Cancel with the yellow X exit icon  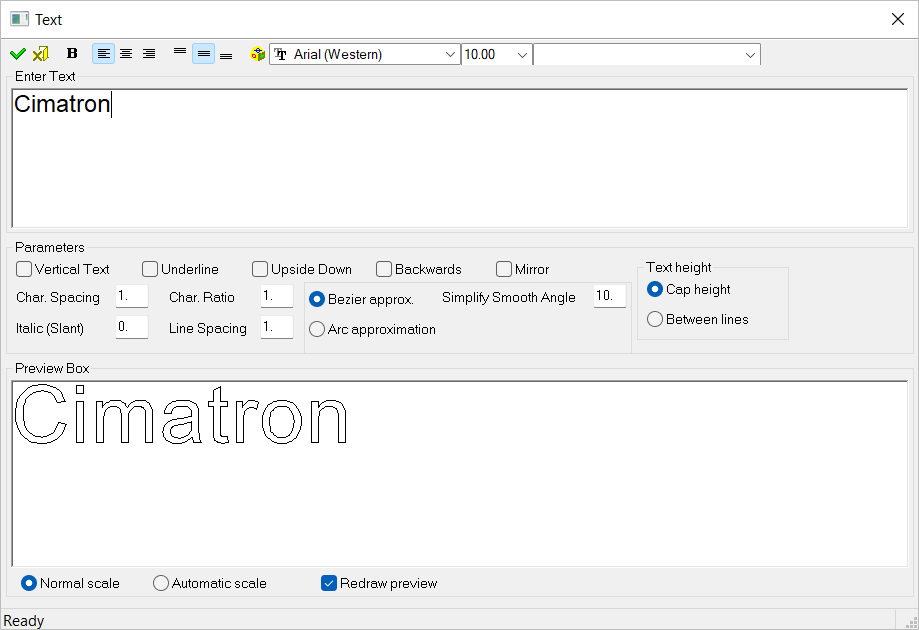click(40, 54)
